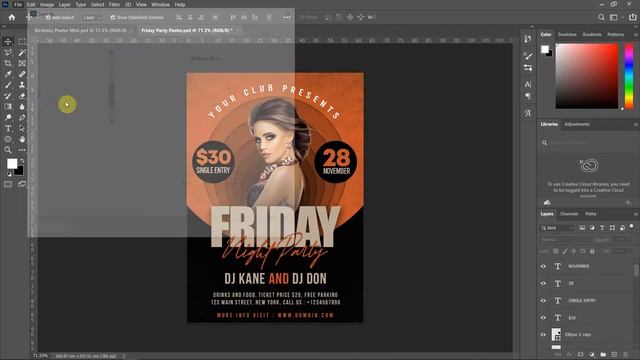Open the layer filter Kind dropdown
This screenshot has height=360, width=640.
pyautogui.click(x=557, y=228)
